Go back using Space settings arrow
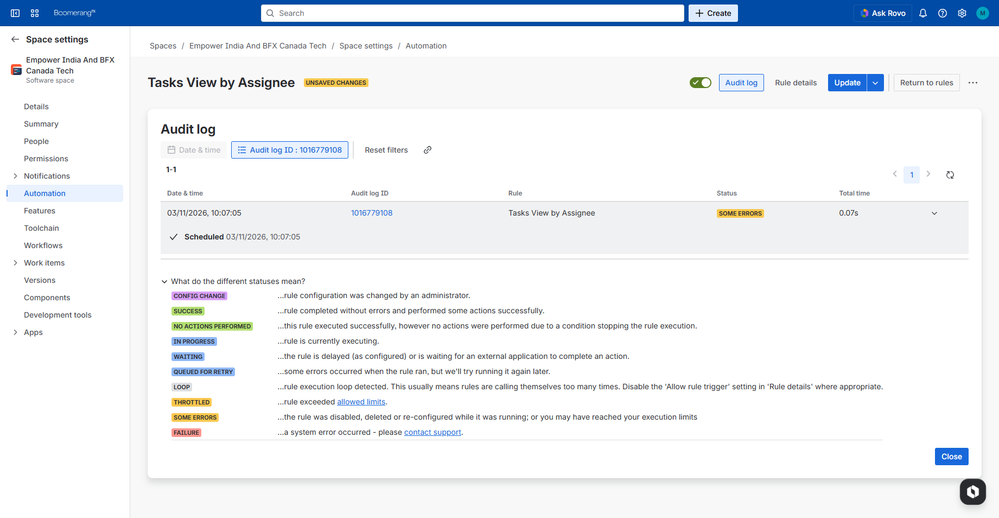The height and width of the screenshot is (518, 999). pos(15,40)
